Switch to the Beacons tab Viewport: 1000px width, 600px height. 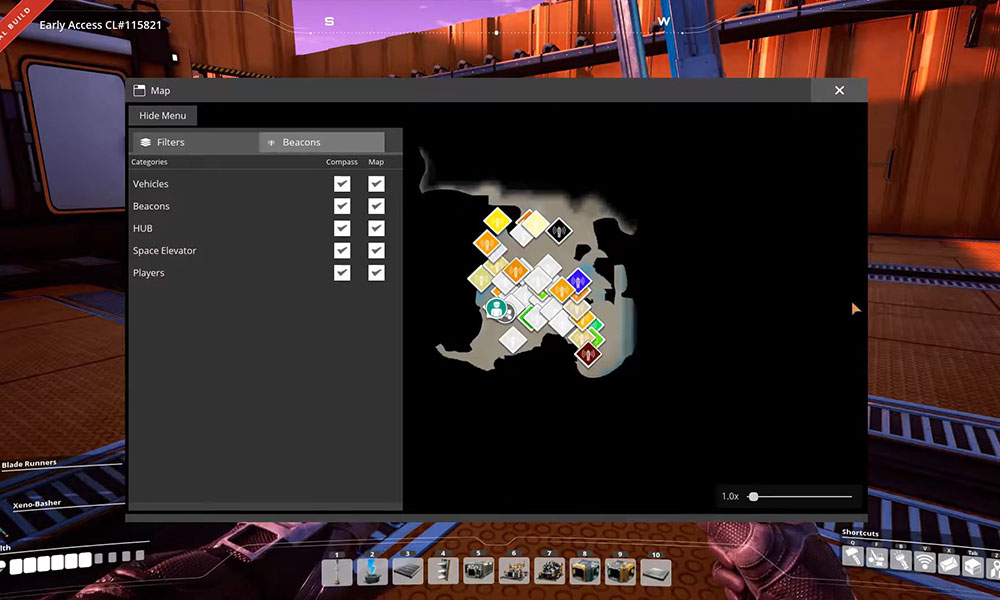321,142
